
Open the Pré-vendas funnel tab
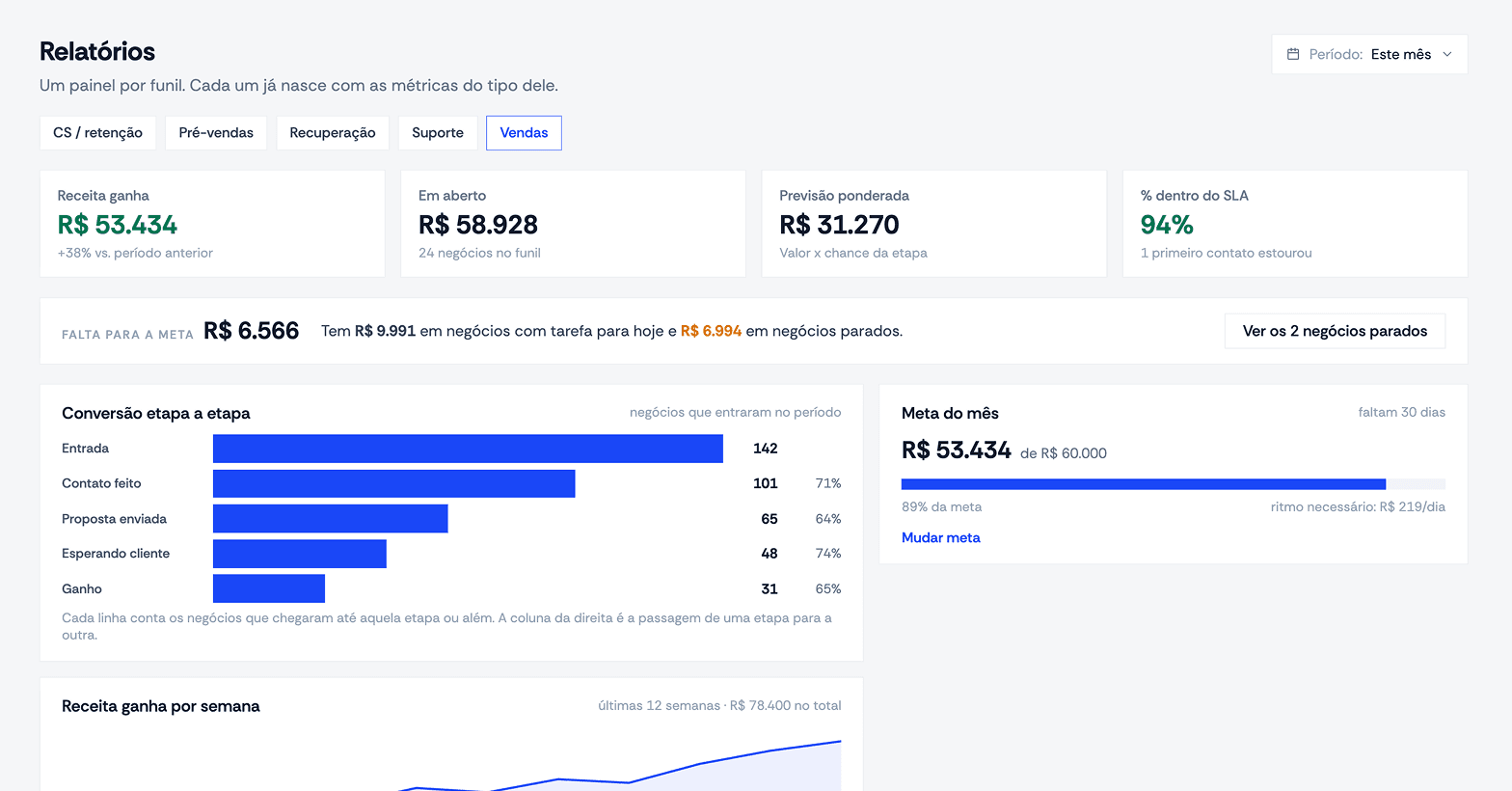pyautogui.click(x=216, y=133)
